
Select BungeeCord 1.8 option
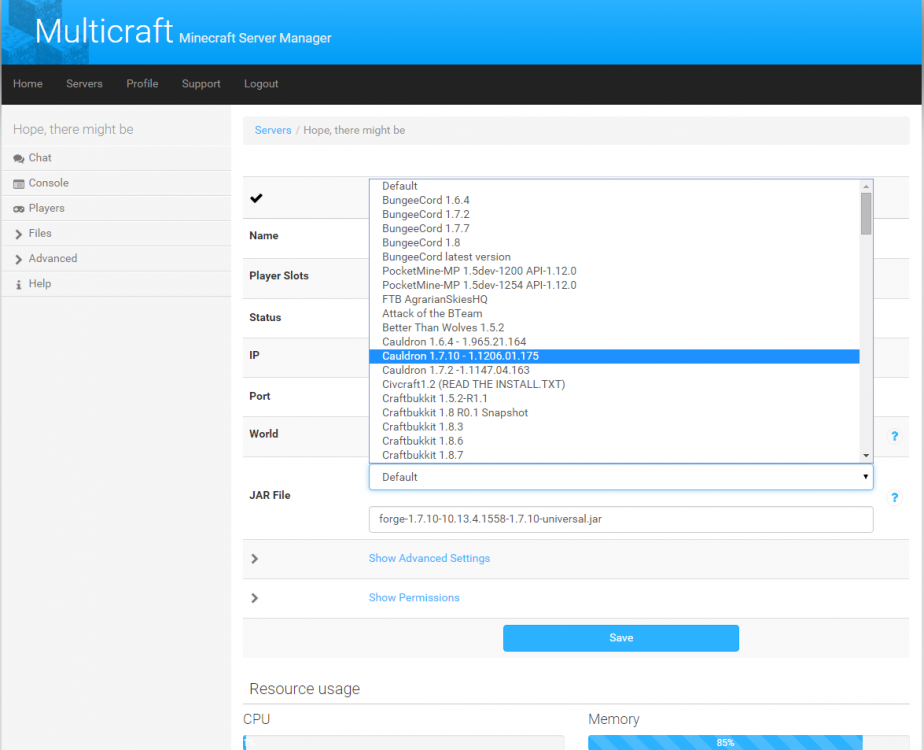(614, 243)
